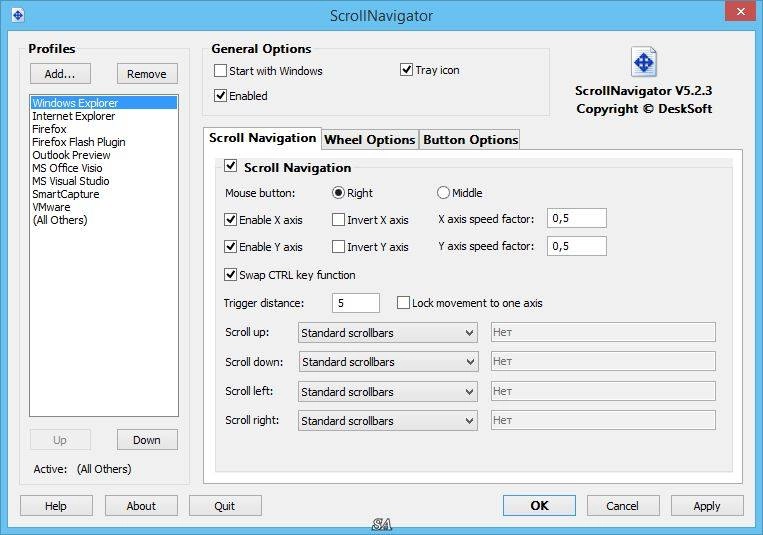
Task: Click the Scroll left hotkey field
Action: coord(603,391)
